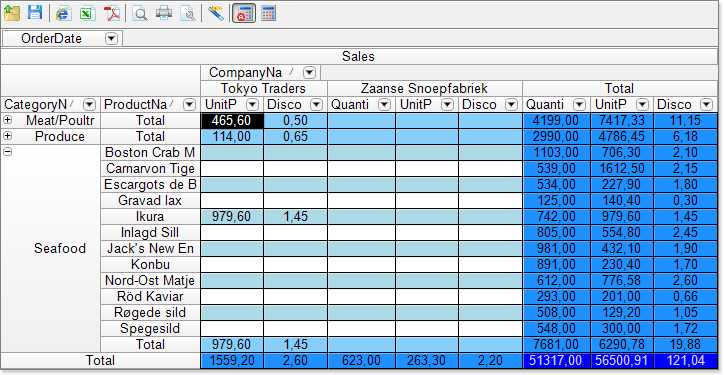
Task: Open the CategoryN field dropdown
Action: coord(89,105)
